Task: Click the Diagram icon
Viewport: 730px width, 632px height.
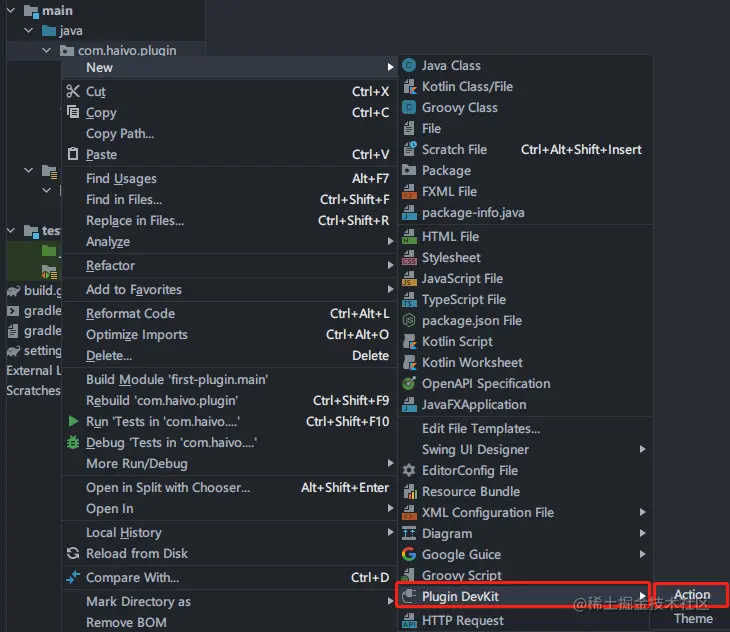Action: 409,533
